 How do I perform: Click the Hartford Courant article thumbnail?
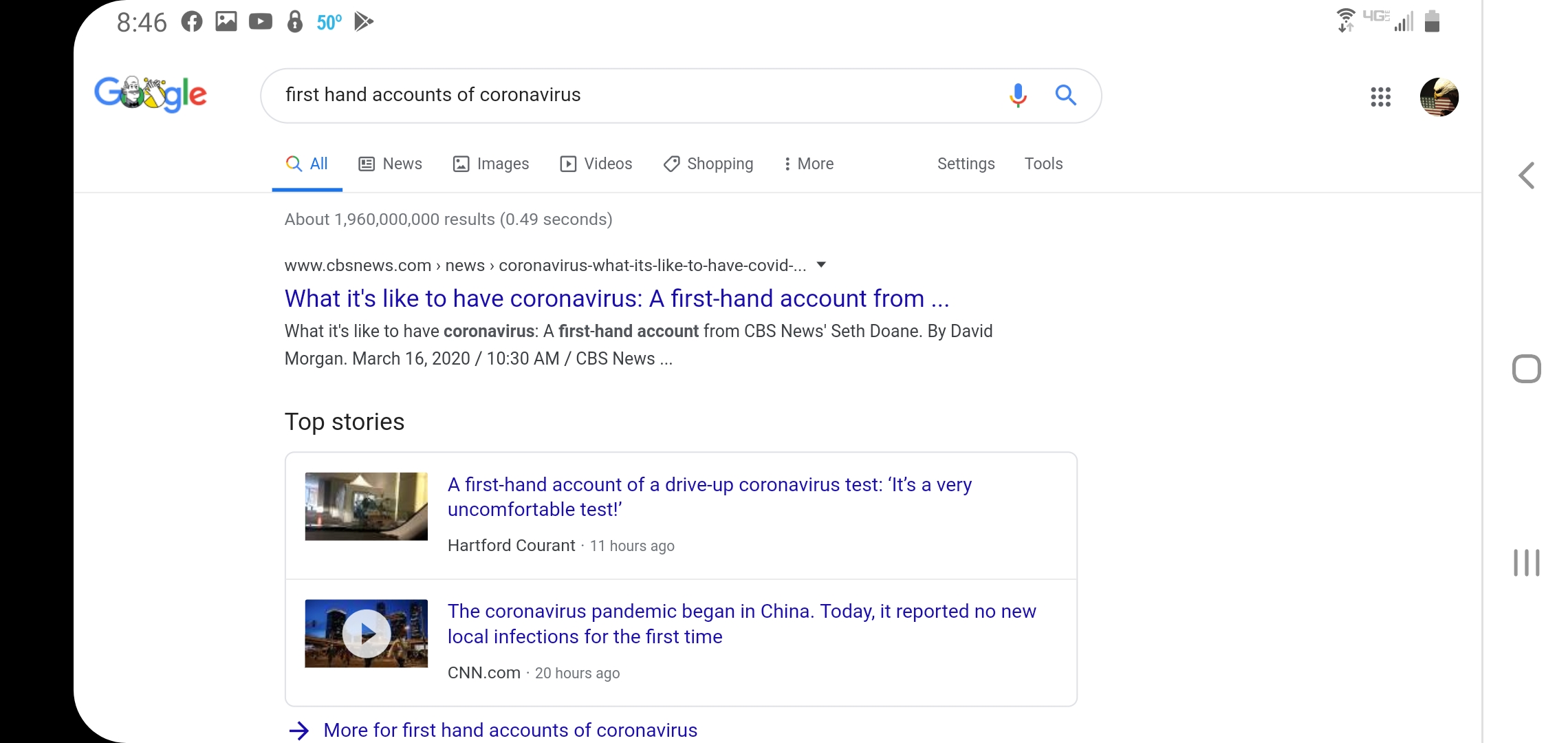[365, 506]
